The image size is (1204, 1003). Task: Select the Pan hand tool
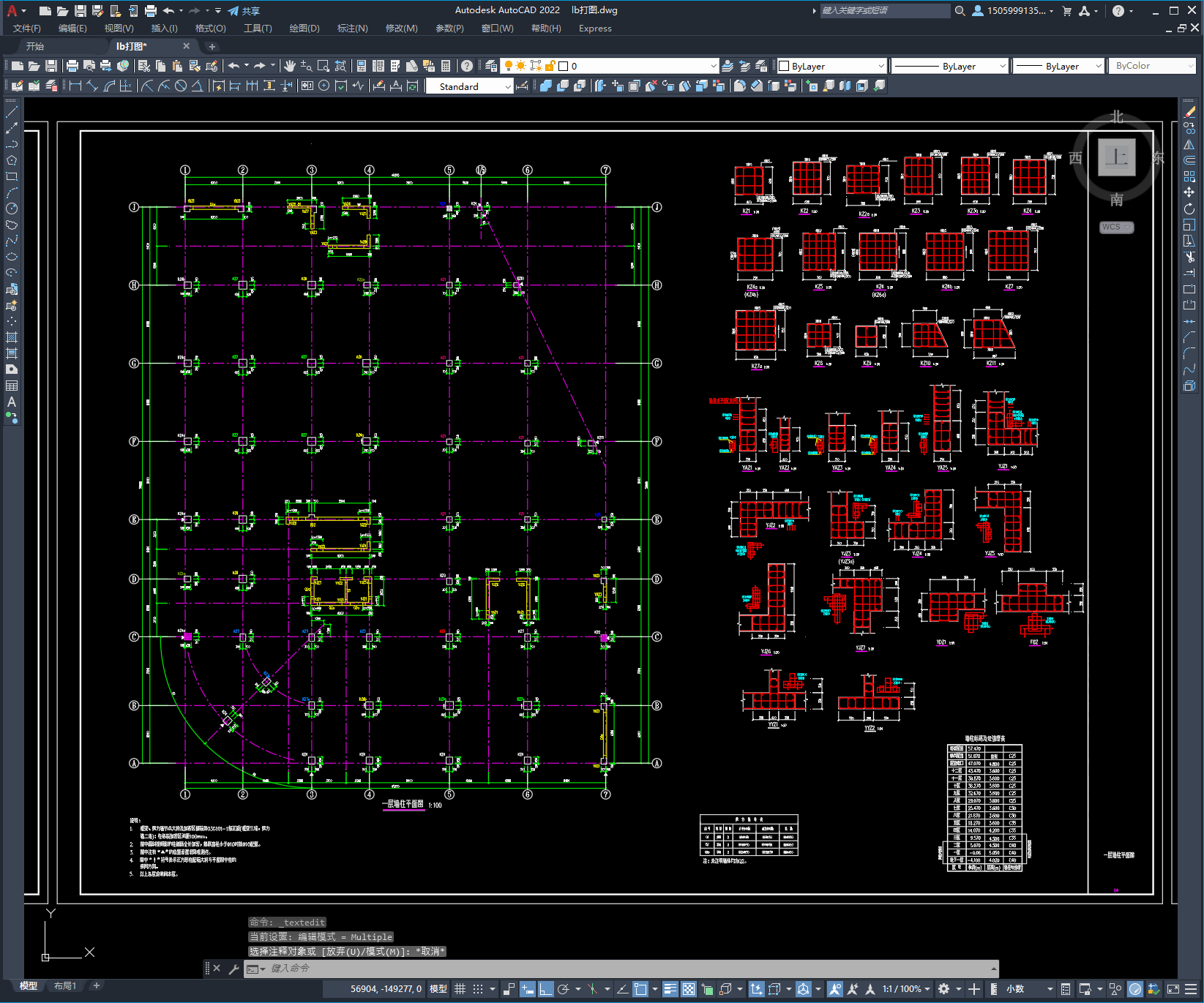[x=290, y=66]
